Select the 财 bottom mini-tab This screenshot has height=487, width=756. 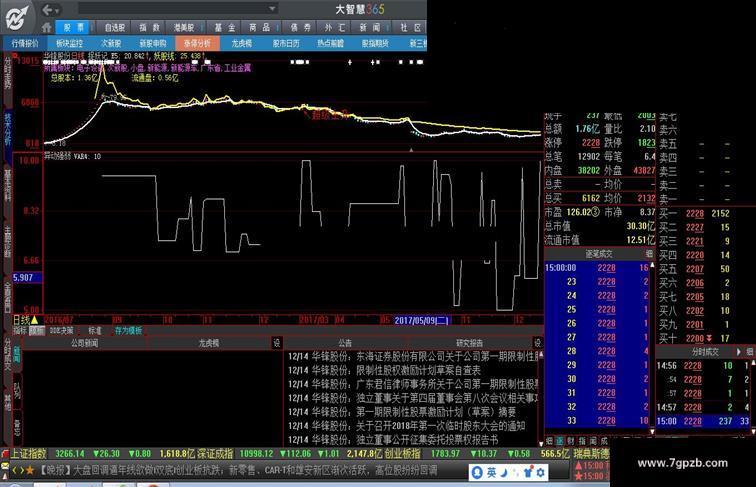click(571, 441)
